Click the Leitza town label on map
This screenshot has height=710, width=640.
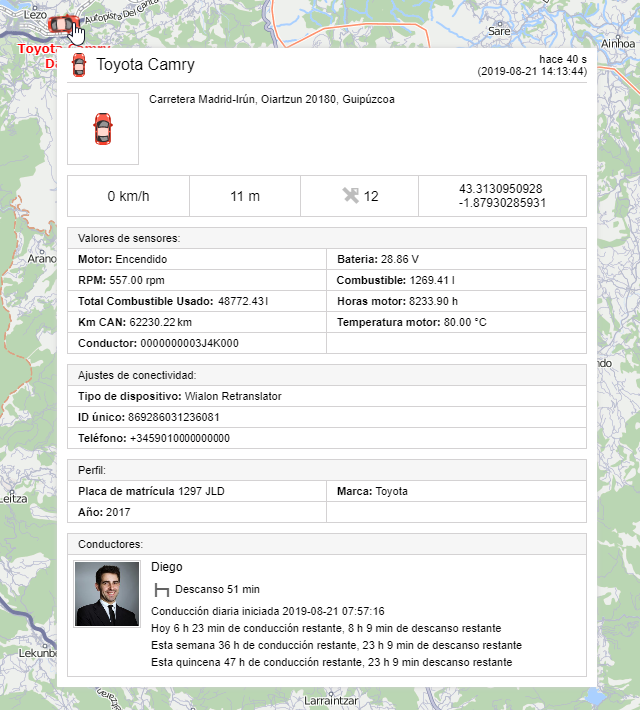(14, 499)
